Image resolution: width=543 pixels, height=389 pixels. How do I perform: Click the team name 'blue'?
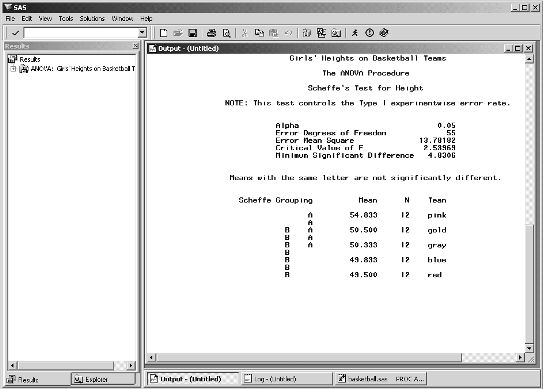point(437,260)
